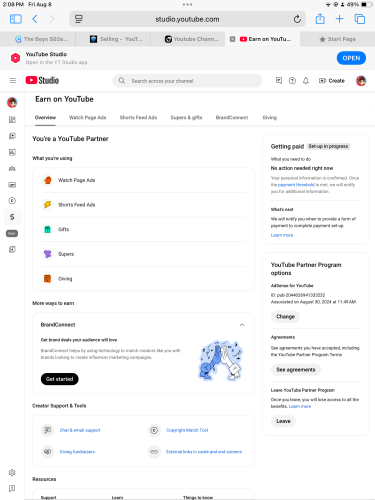Go back with Safari back arrow
Screen dimensions: 375x500
35,19
